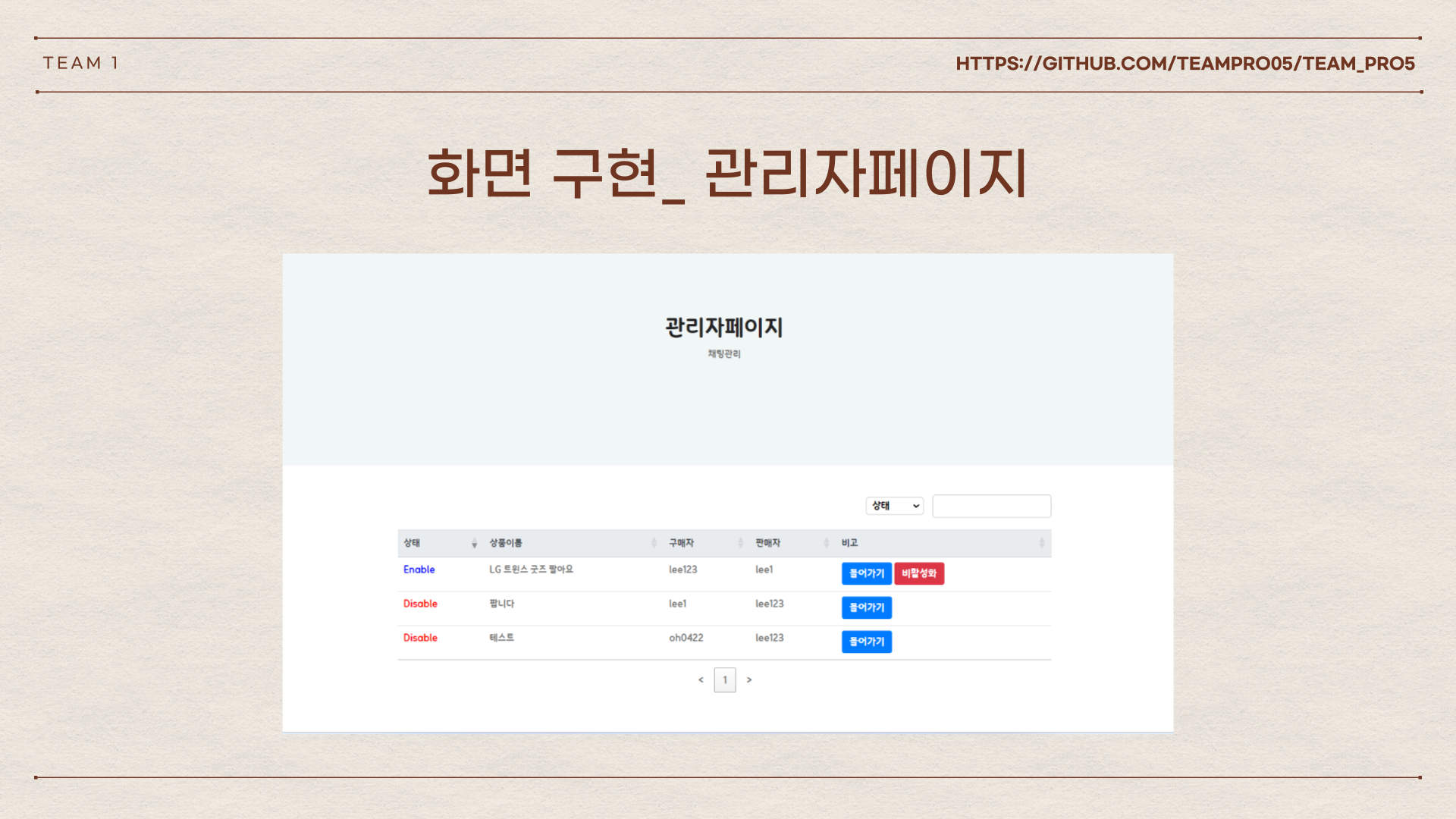
Task: Open the 상태 filter dropdown
Action: click(x=895, y=506)
